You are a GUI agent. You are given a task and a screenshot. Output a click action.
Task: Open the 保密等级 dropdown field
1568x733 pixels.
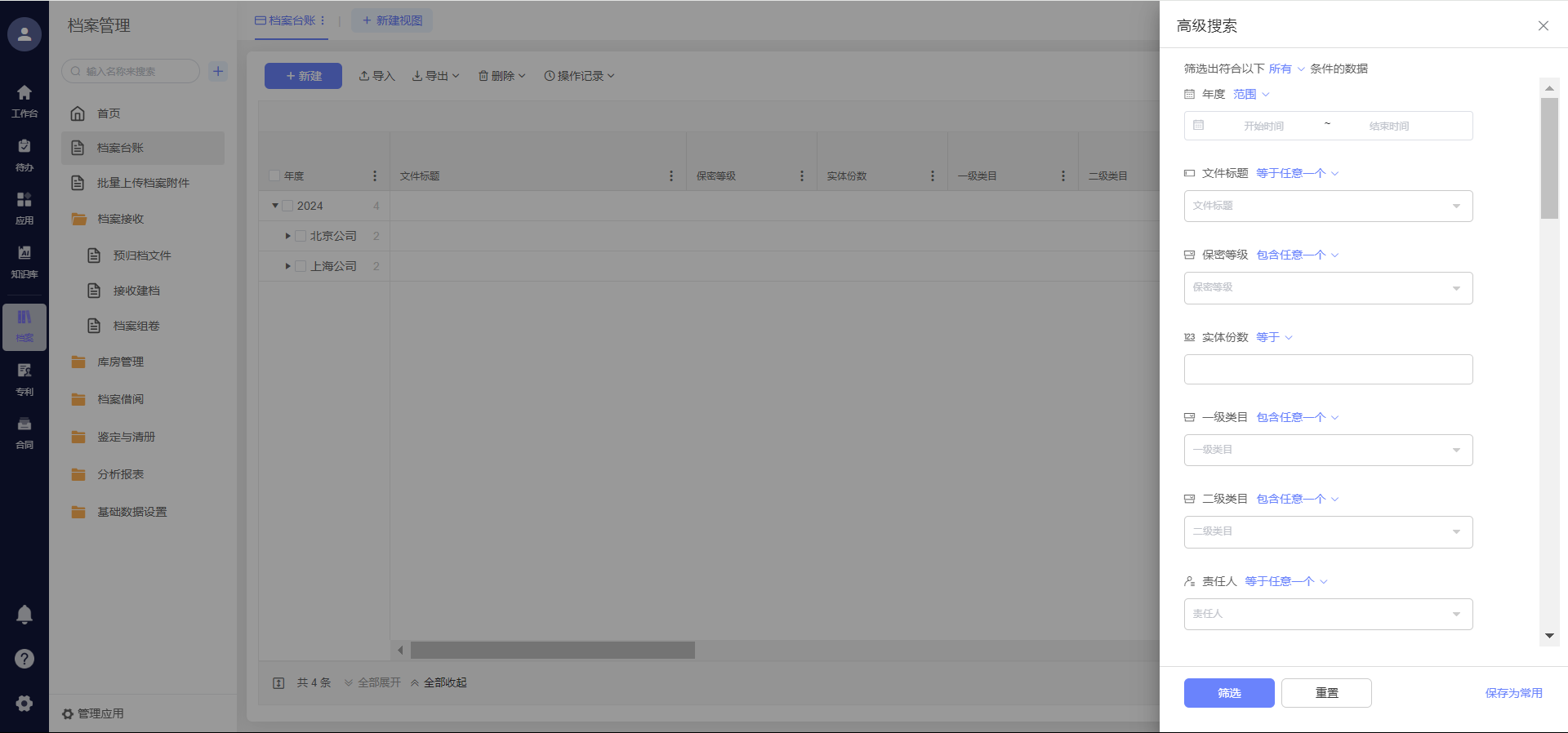[x=1328, y=288]
